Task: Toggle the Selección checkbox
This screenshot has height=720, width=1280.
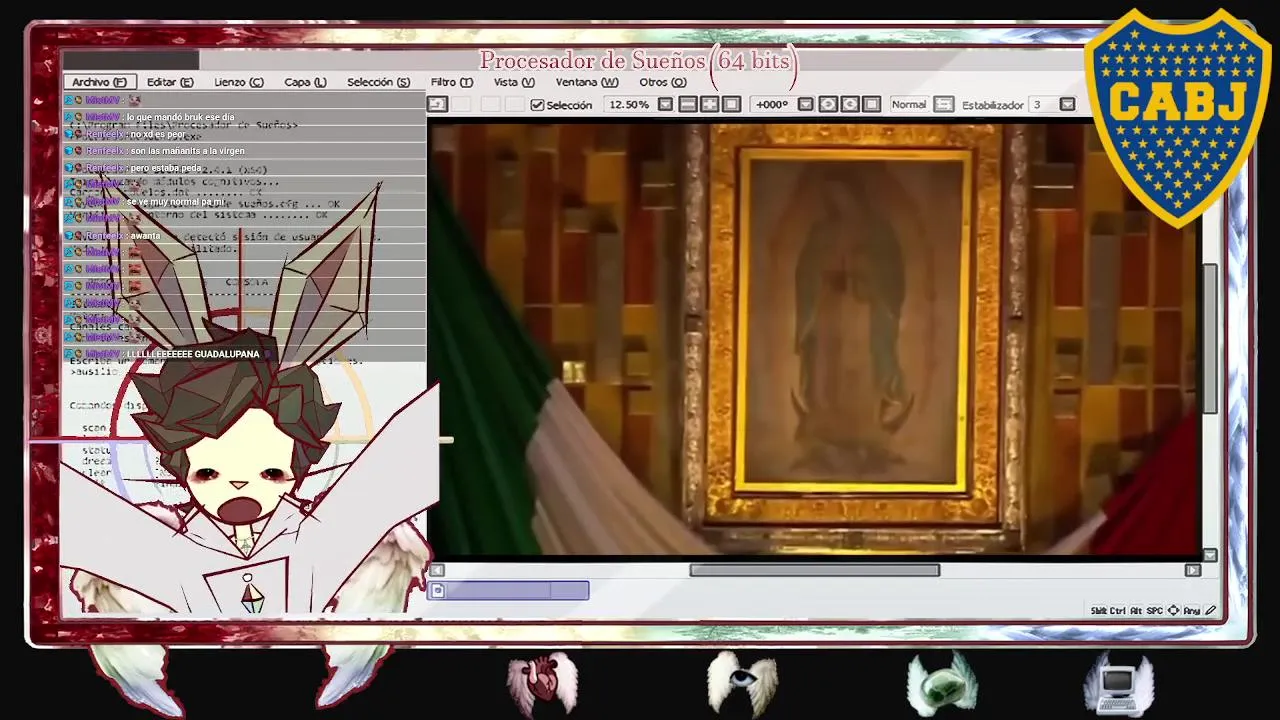Action: click(x=538, y=104)
